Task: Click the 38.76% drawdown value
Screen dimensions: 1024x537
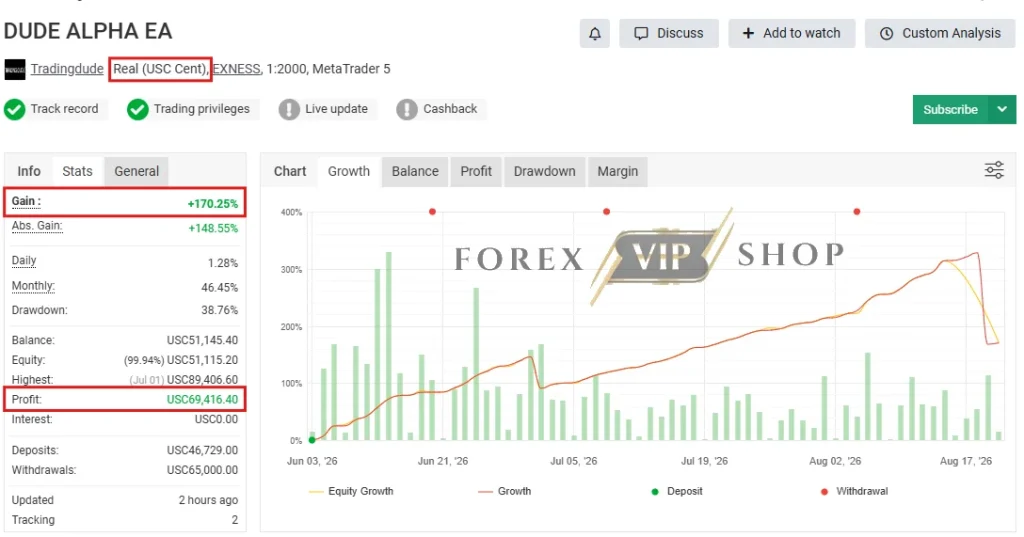Action: pos(219,310)
